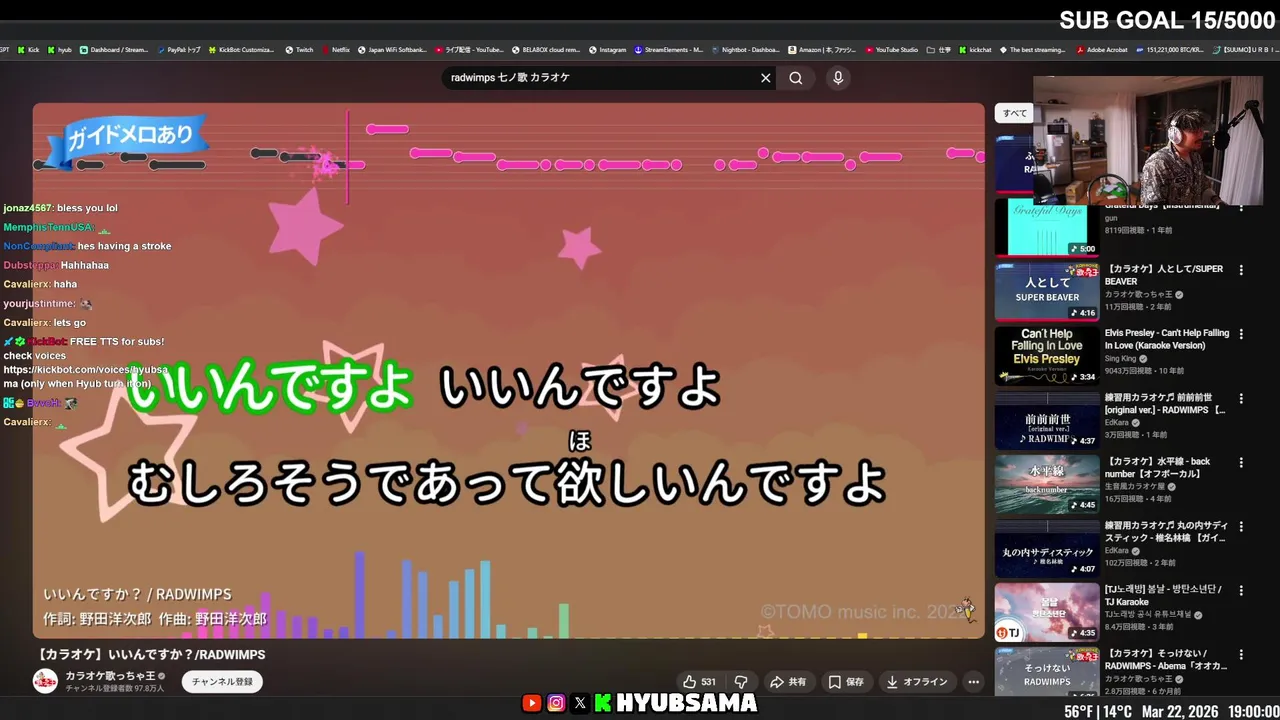This screenshot has height=720, width=1280.
Task: Click the Instagram logo in the HYUBSAMA overlay
Action: [556, 703]
